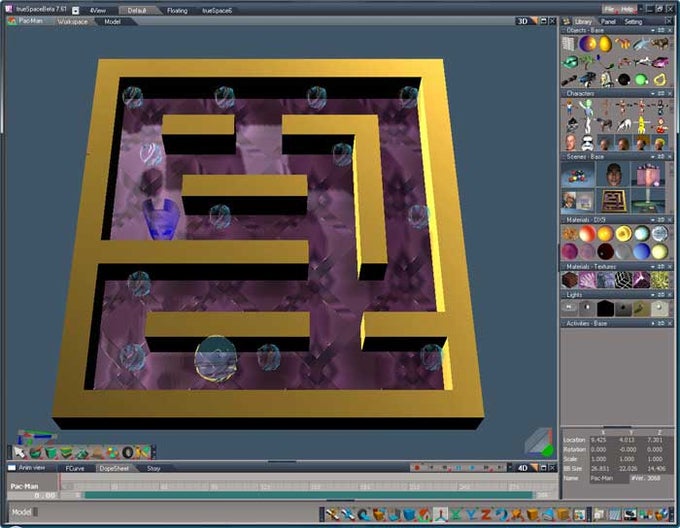Select the black light preset in Lights
Image resolution: width=680 pixels, height=528 pixels.
coord(605,308)
